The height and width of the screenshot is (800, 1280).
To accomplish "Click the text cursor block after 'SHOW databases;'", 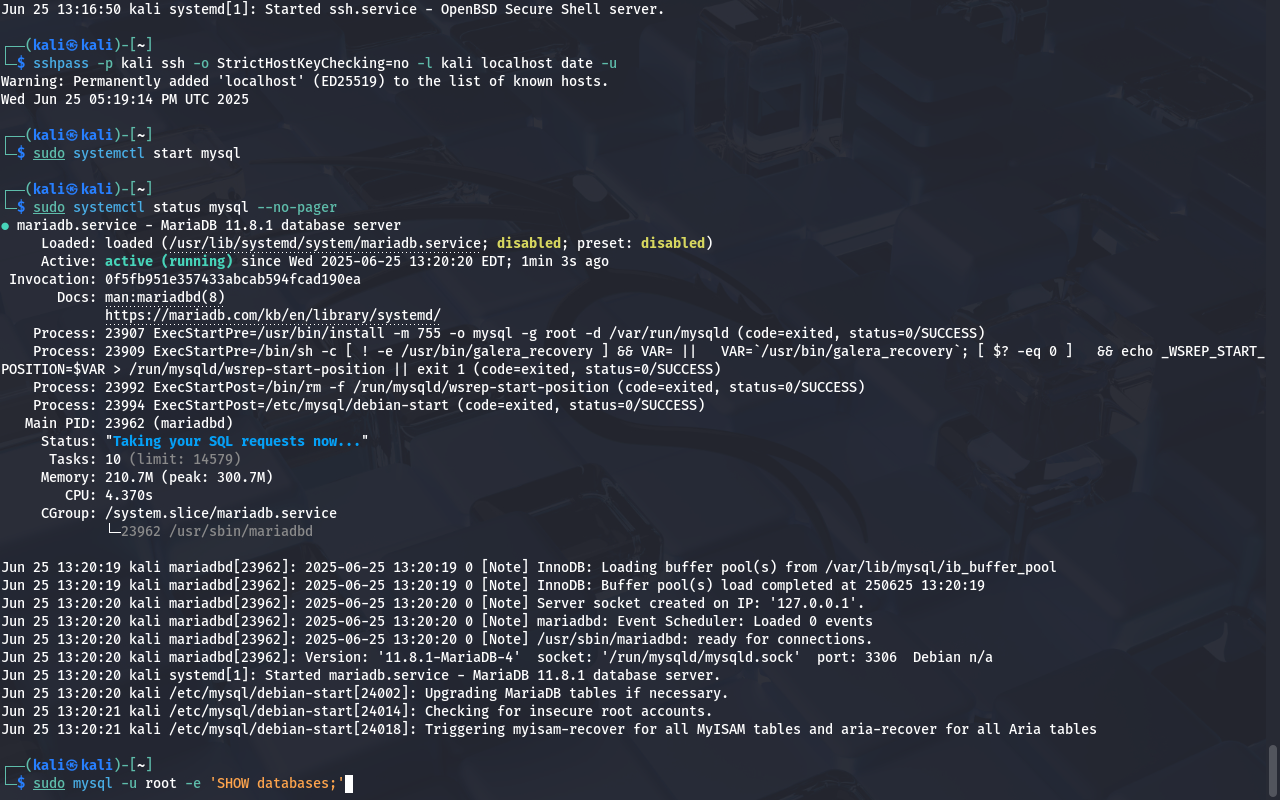I will [x=349, y=783].
